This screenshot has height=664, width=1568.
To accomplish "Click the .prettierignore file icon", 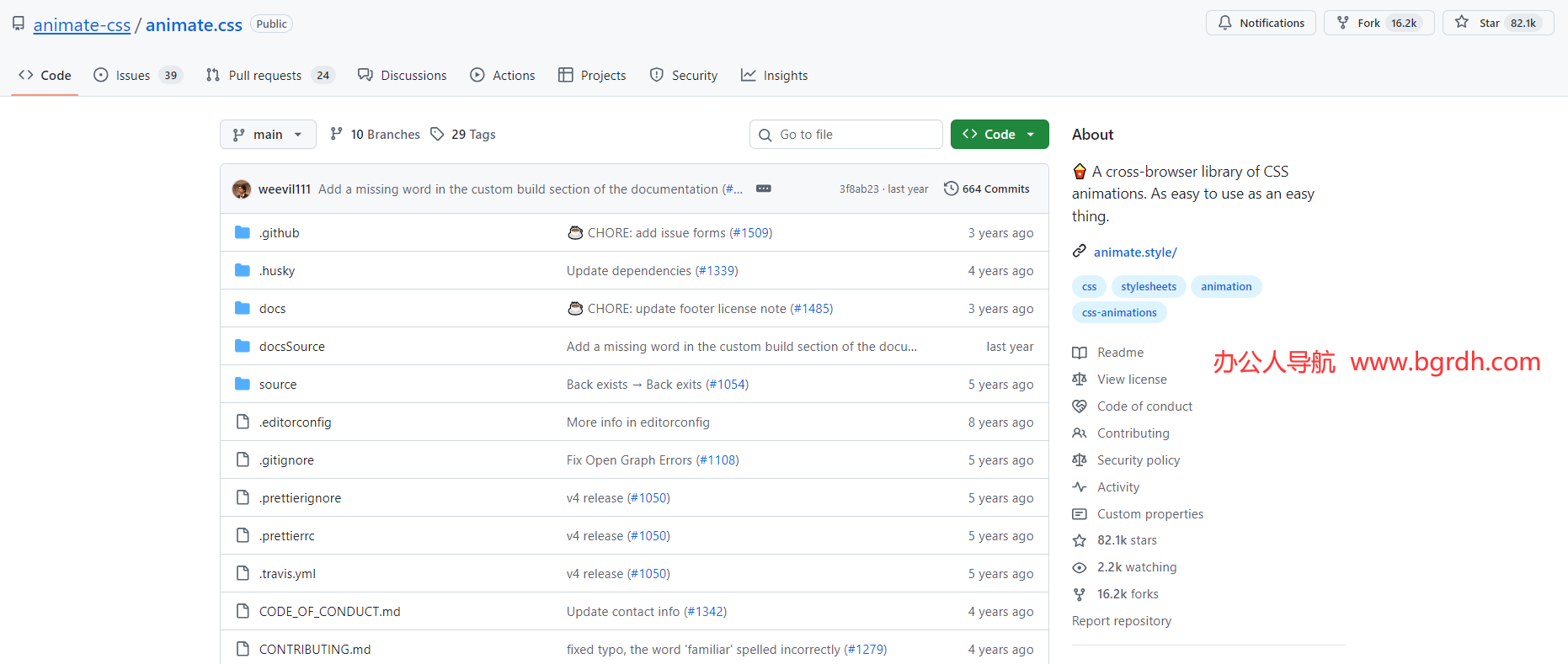I will click(x=243, y=497).
